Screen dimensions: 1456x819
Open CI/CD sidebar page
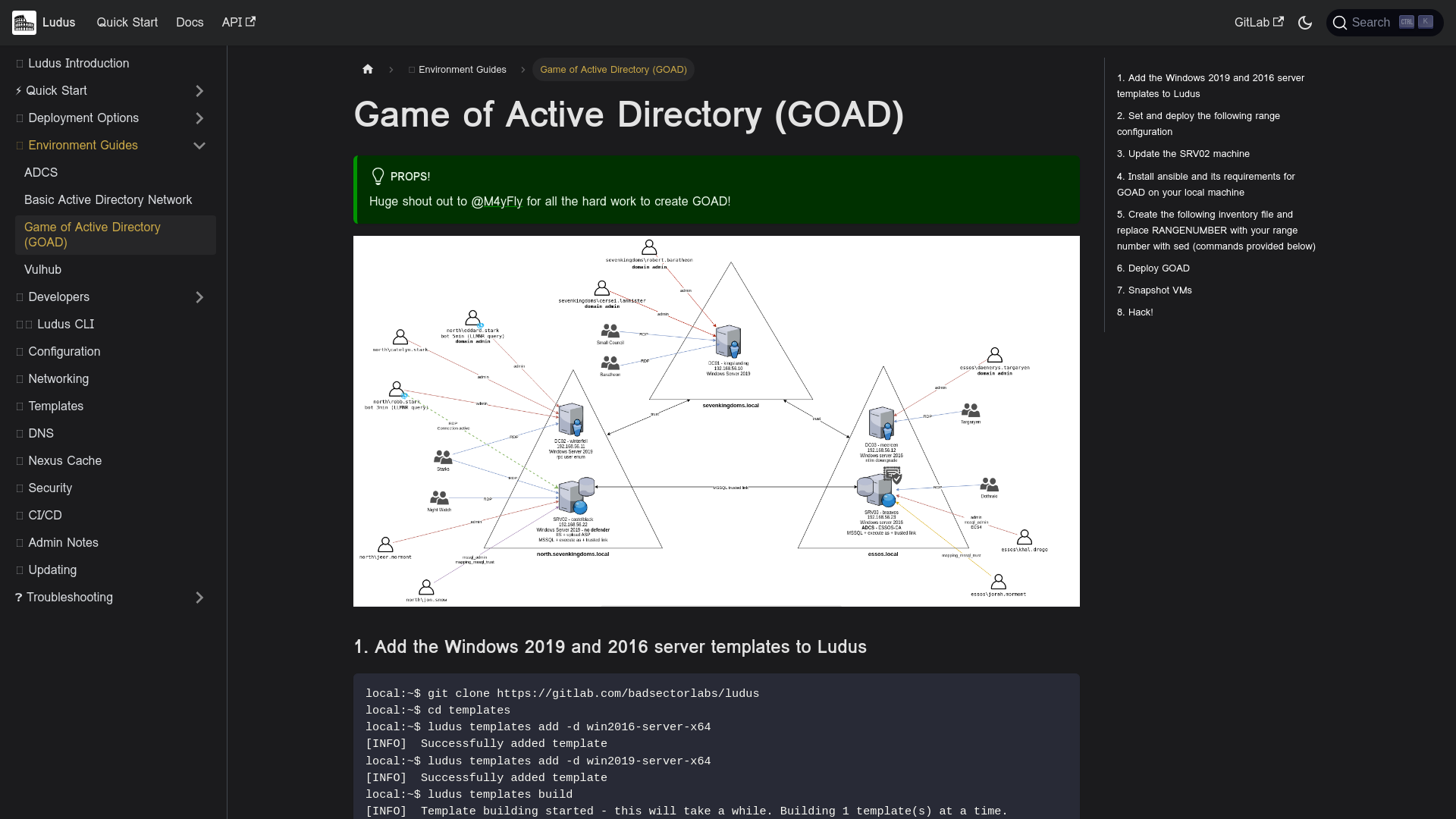click(x=115, y=516)
